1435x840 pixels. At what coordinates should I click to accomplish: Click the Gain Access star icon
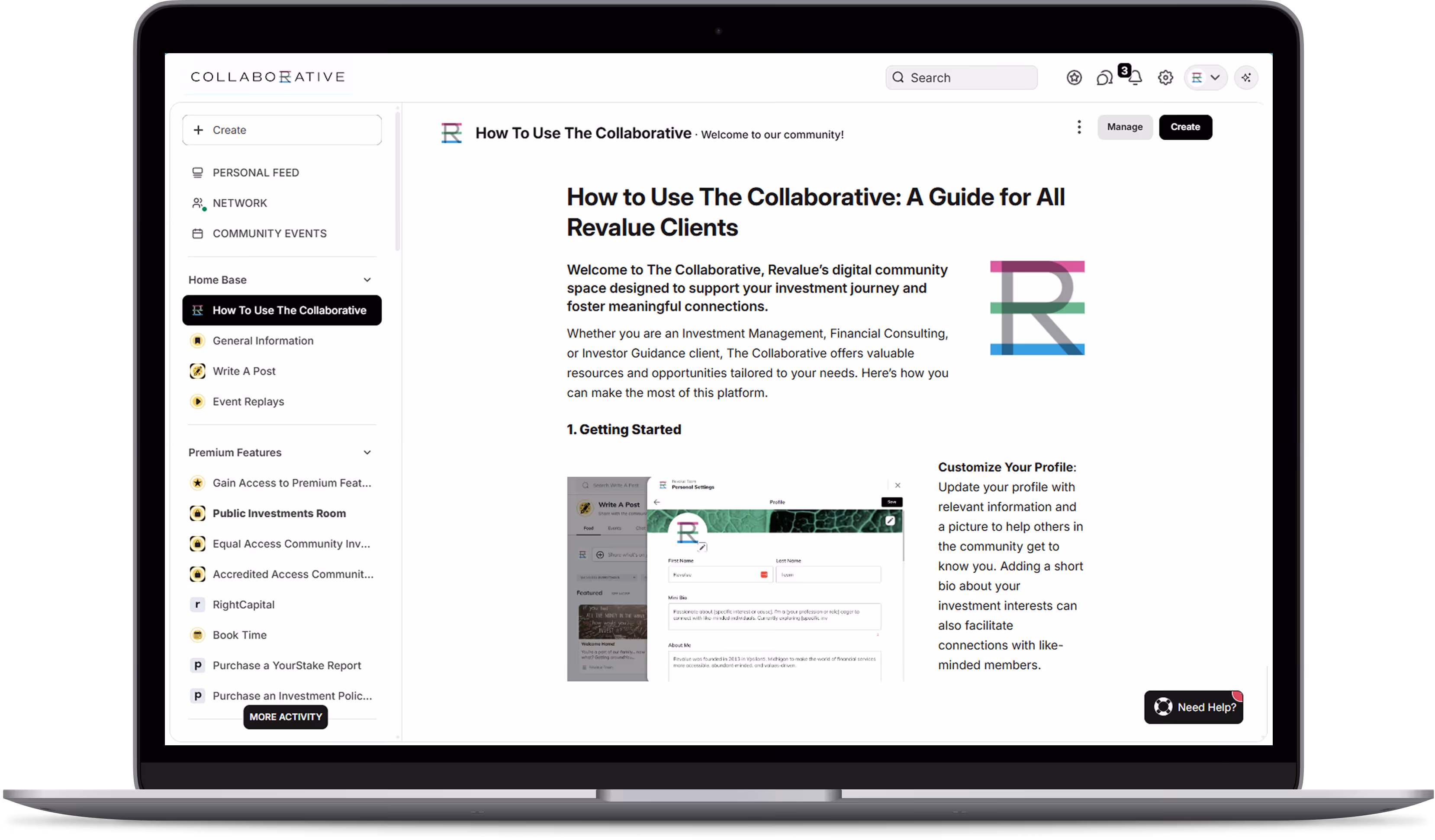(x=198, y=483)
